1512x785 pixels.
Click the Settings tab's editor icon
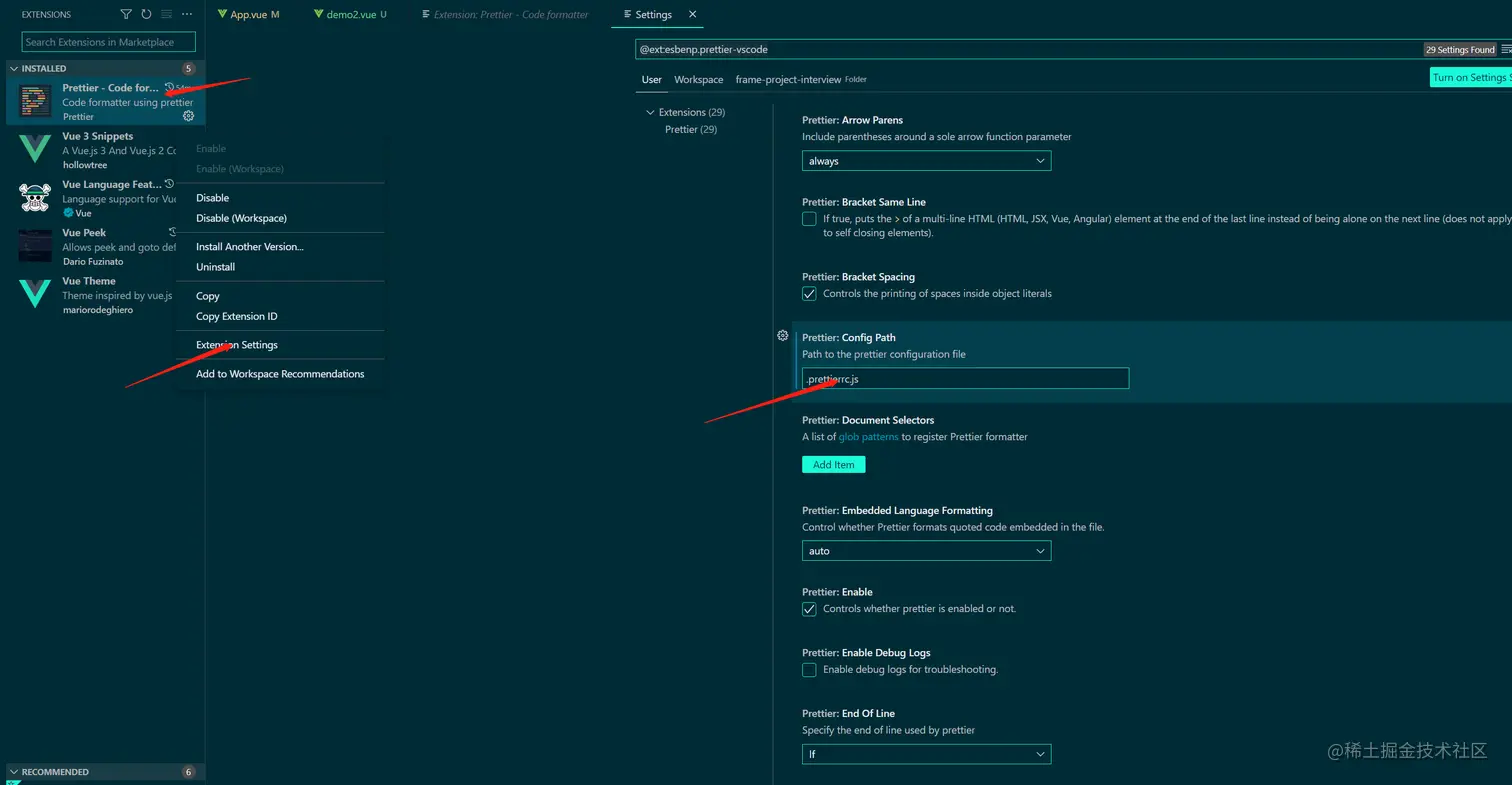click(x=627, y=15)
